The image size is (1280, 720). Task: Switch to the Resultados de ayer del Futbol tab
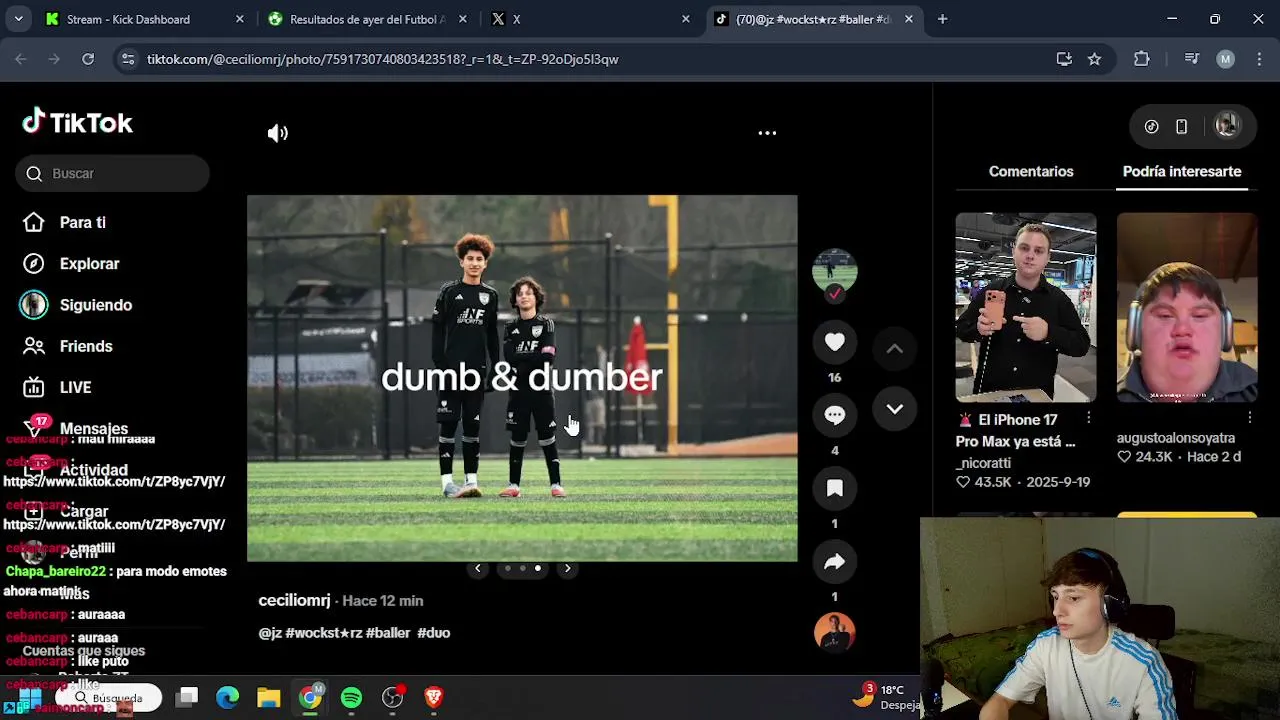point(366,19)
